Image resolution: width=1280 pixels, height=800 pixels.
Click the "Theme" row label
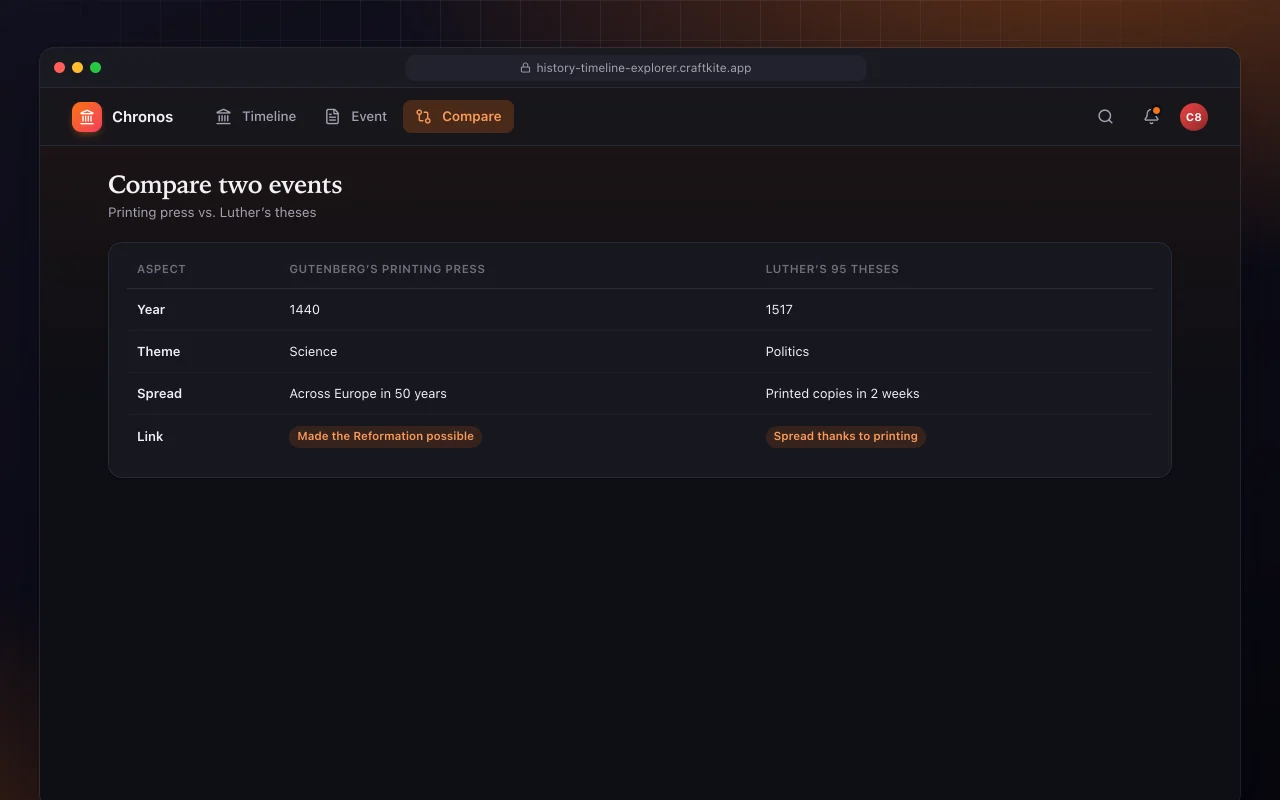(159, 352)
